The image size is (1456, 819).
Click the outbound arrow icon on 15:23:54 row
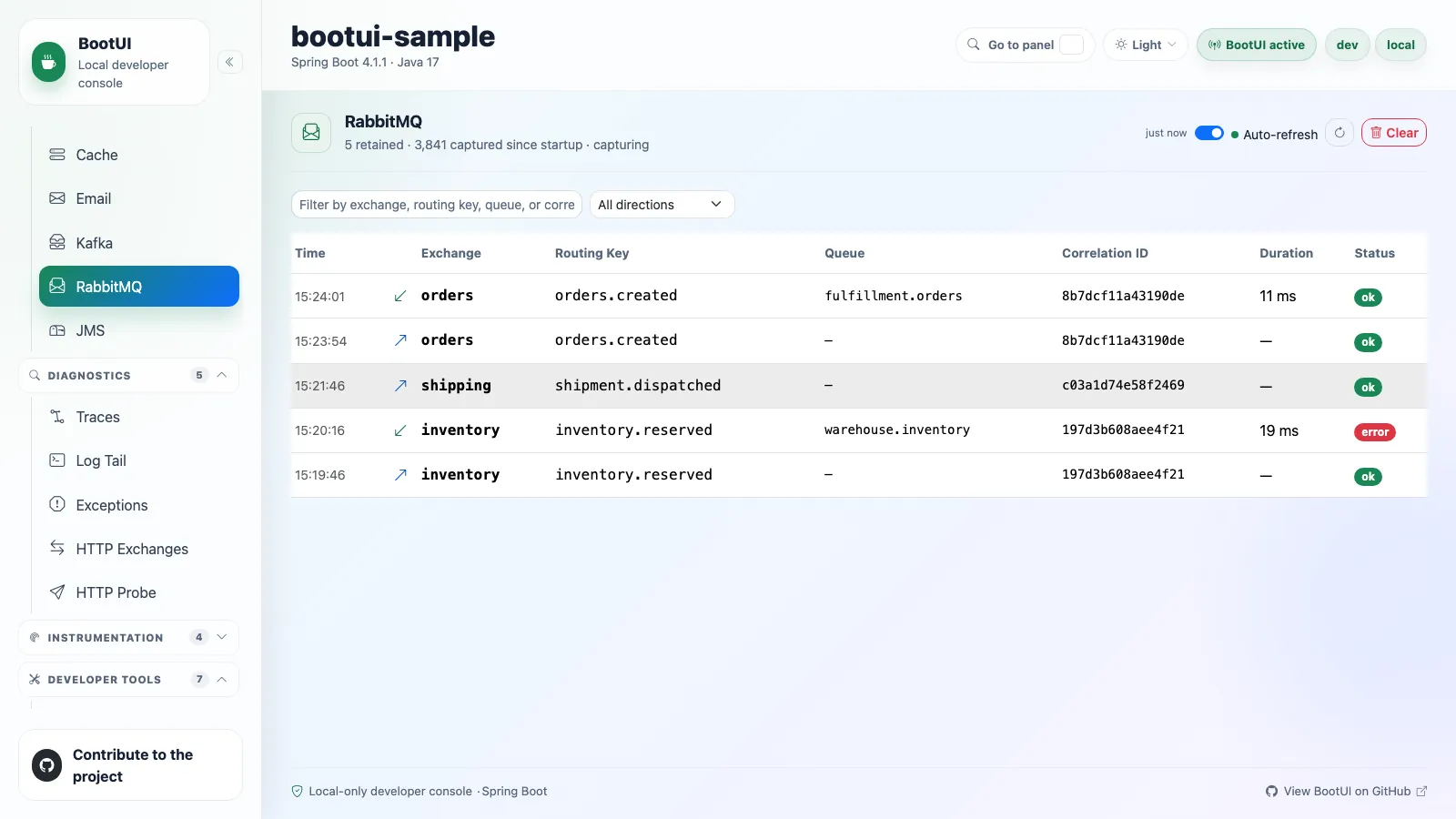click(399, 340)
